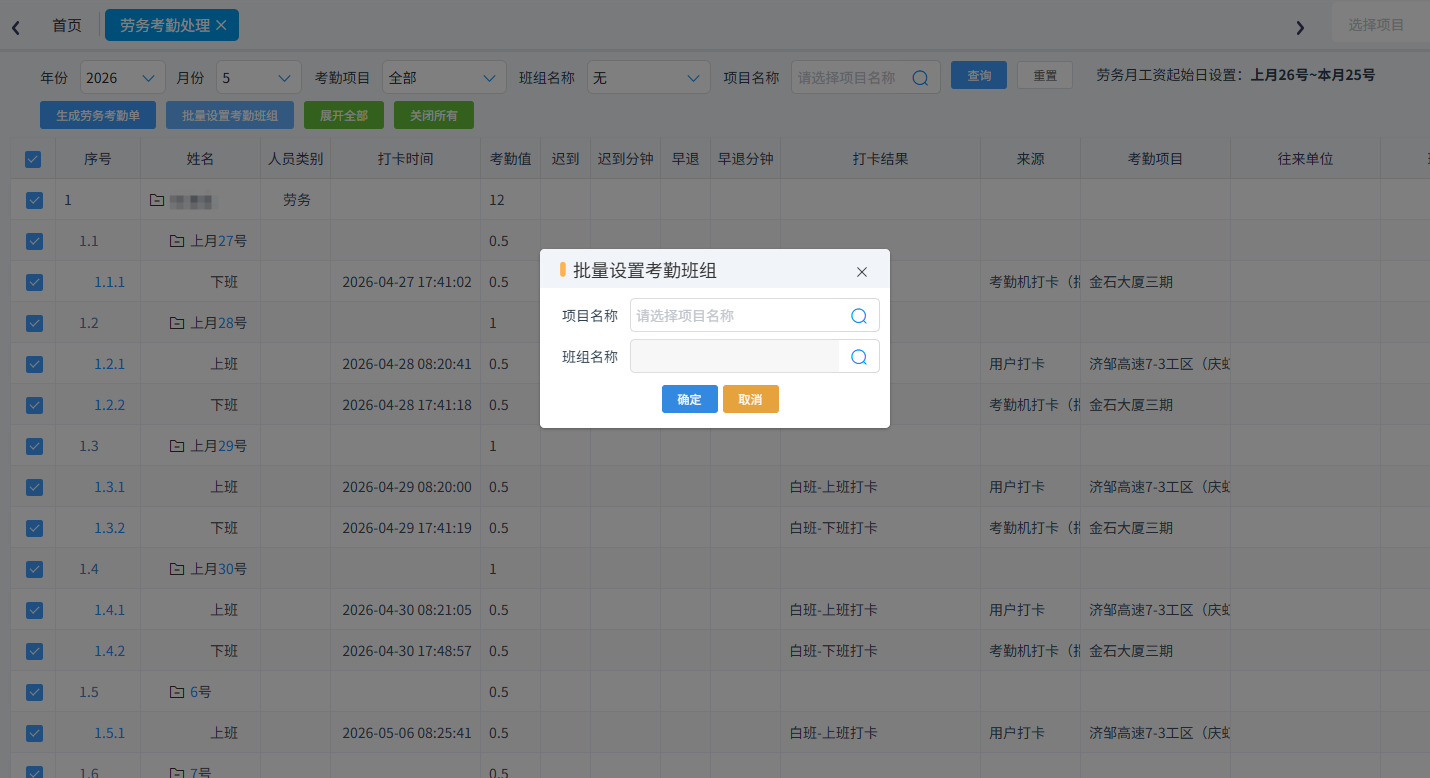This screenshot has width=1430, height=778.
Task: Collapse the 上月28号 folder
Action: click(177, 323)
